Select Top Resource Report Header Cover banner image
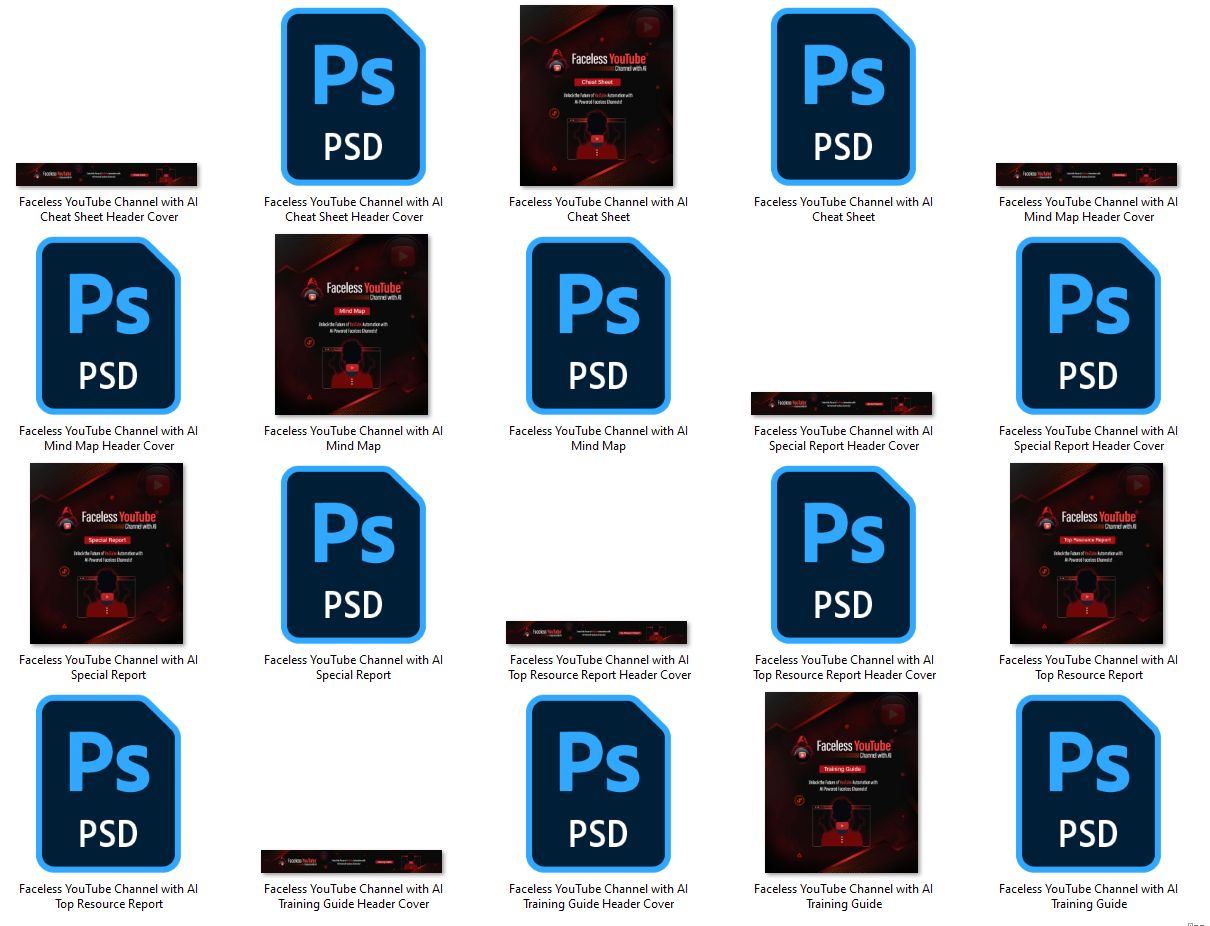The width and height of the screenshot is (1210, 926). click(x=597, y=633)
